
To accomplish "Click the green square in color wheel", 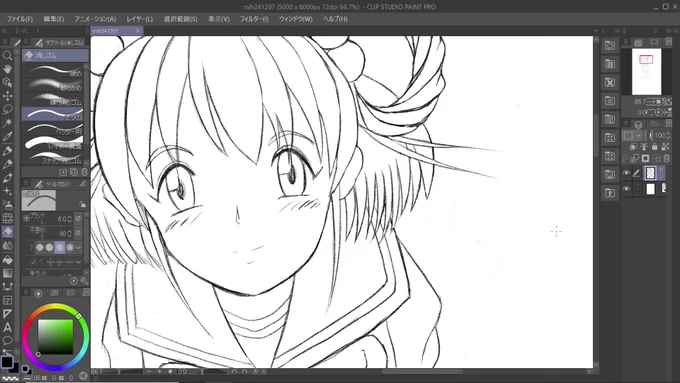I will (x=56, y=337).
